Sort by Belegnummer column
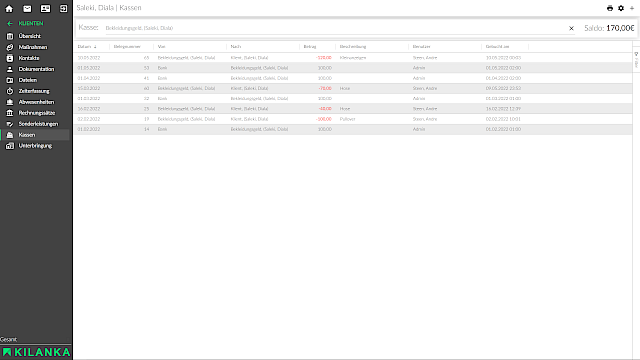This screenshot has width=640, height=360. [127, 47]
